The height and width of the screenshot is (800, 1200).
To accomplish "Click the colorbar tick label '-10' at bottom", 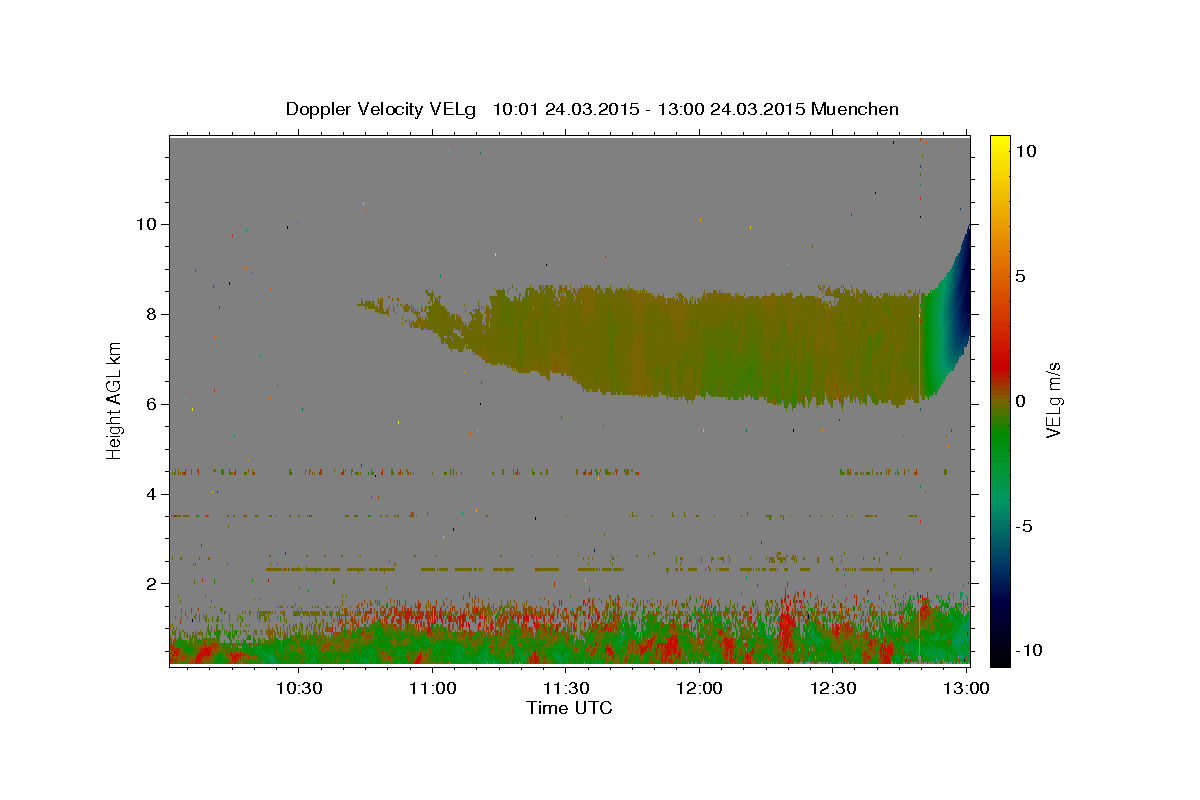I will tap(1030, 650).
